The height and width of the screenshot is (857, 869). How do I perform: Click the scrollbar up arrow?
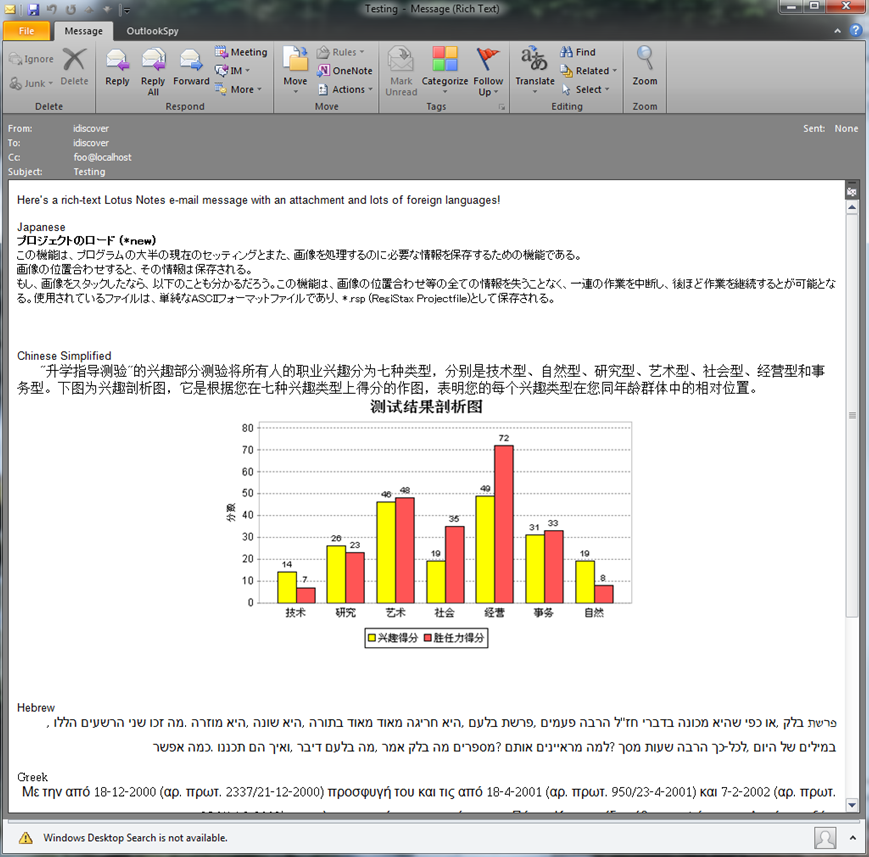pyautogui.click(x=852, y=208)
